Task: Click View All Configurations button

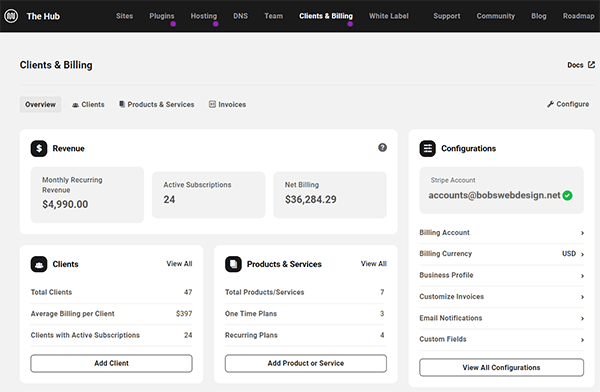Action: tap(501, 368)
